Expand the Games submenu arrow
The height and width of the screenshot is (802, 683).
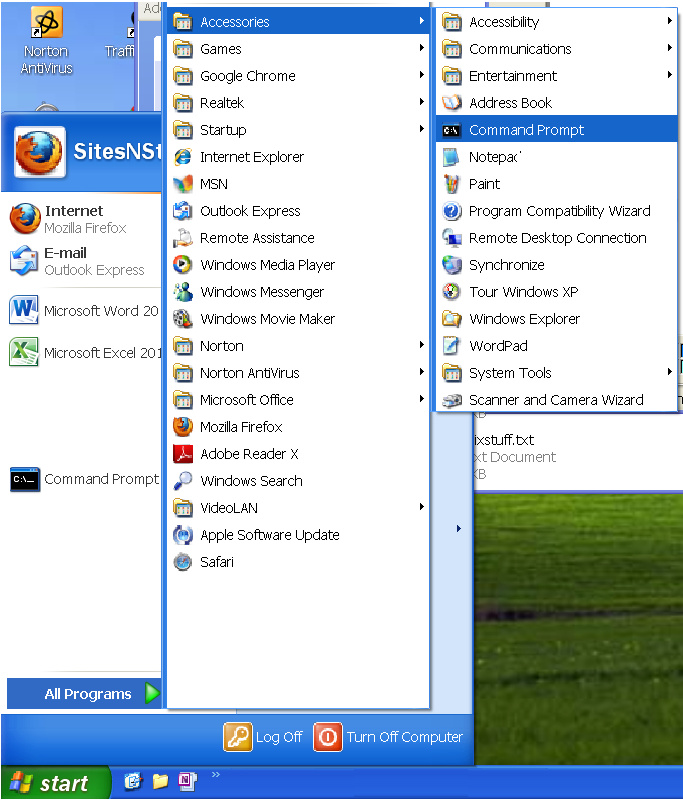tap(422, 48)
